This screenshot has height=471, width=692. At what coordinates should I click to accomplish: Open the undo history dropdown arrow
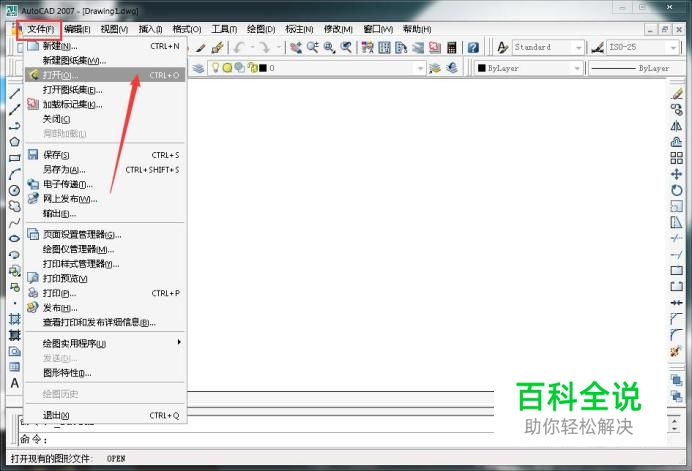[252, 47]
